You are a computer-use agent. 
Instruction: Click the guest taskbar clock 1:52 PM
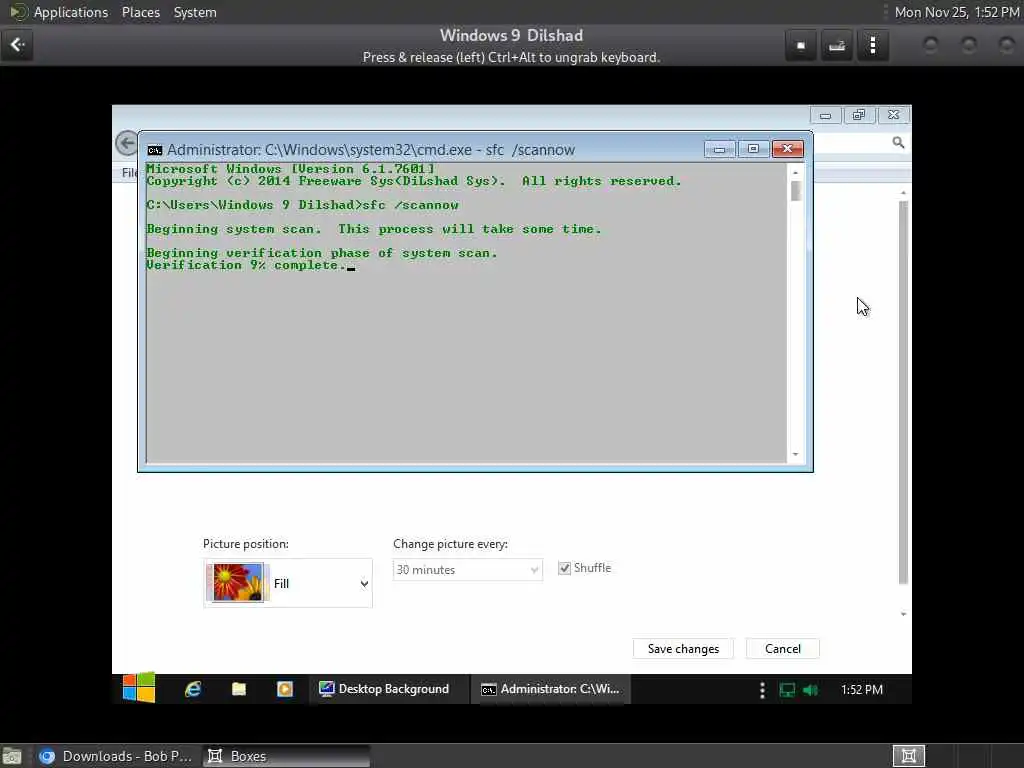click(861, 690)
